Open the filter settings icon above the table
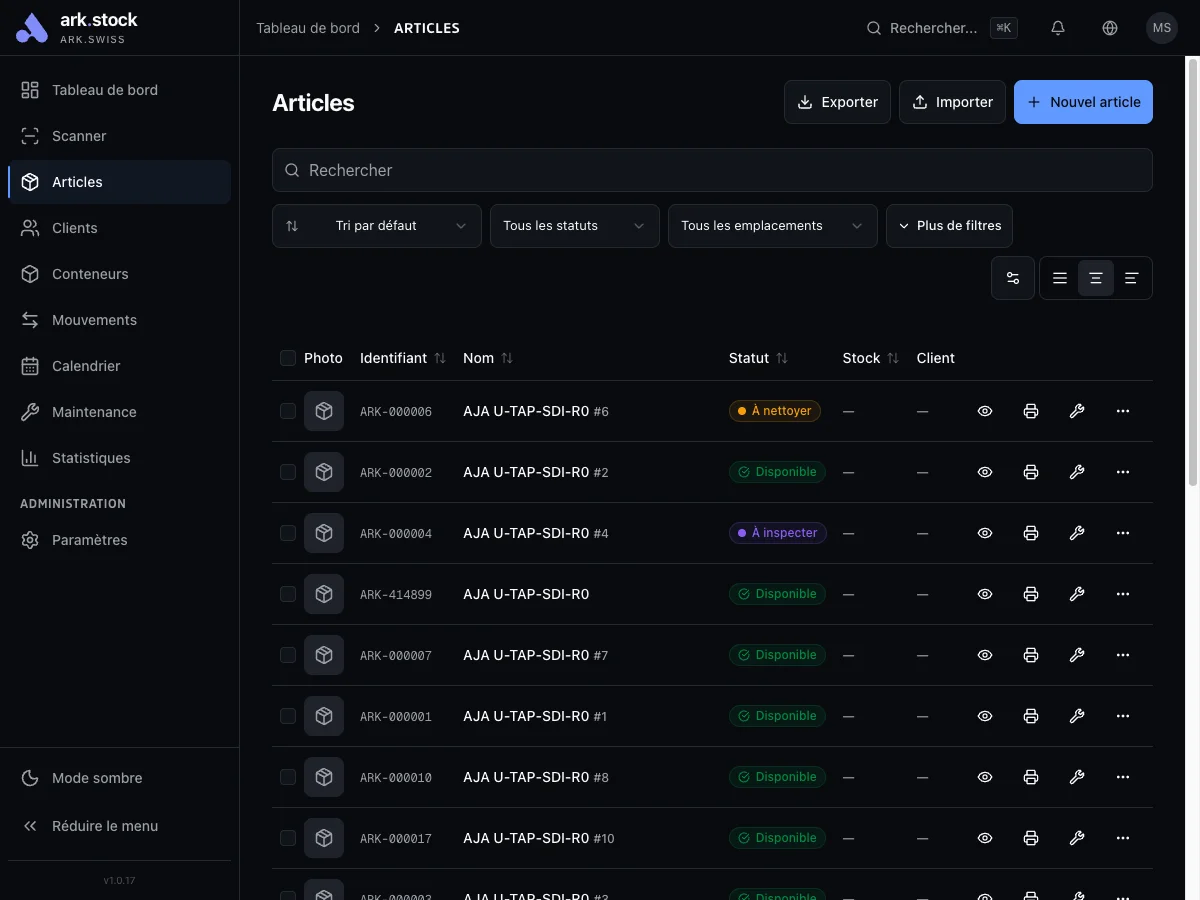The image size is (1200, 900). coord(1012,277)
